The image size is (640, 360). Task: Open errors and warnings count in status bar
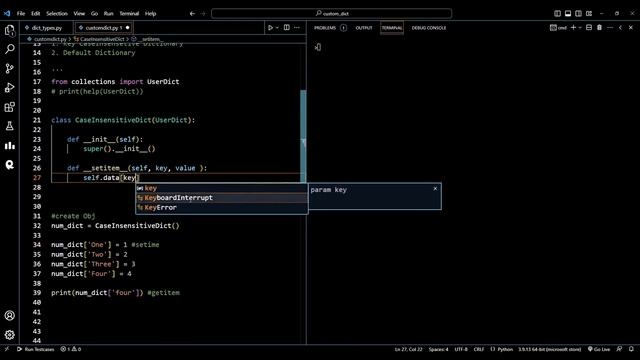(x=71, y=349)
